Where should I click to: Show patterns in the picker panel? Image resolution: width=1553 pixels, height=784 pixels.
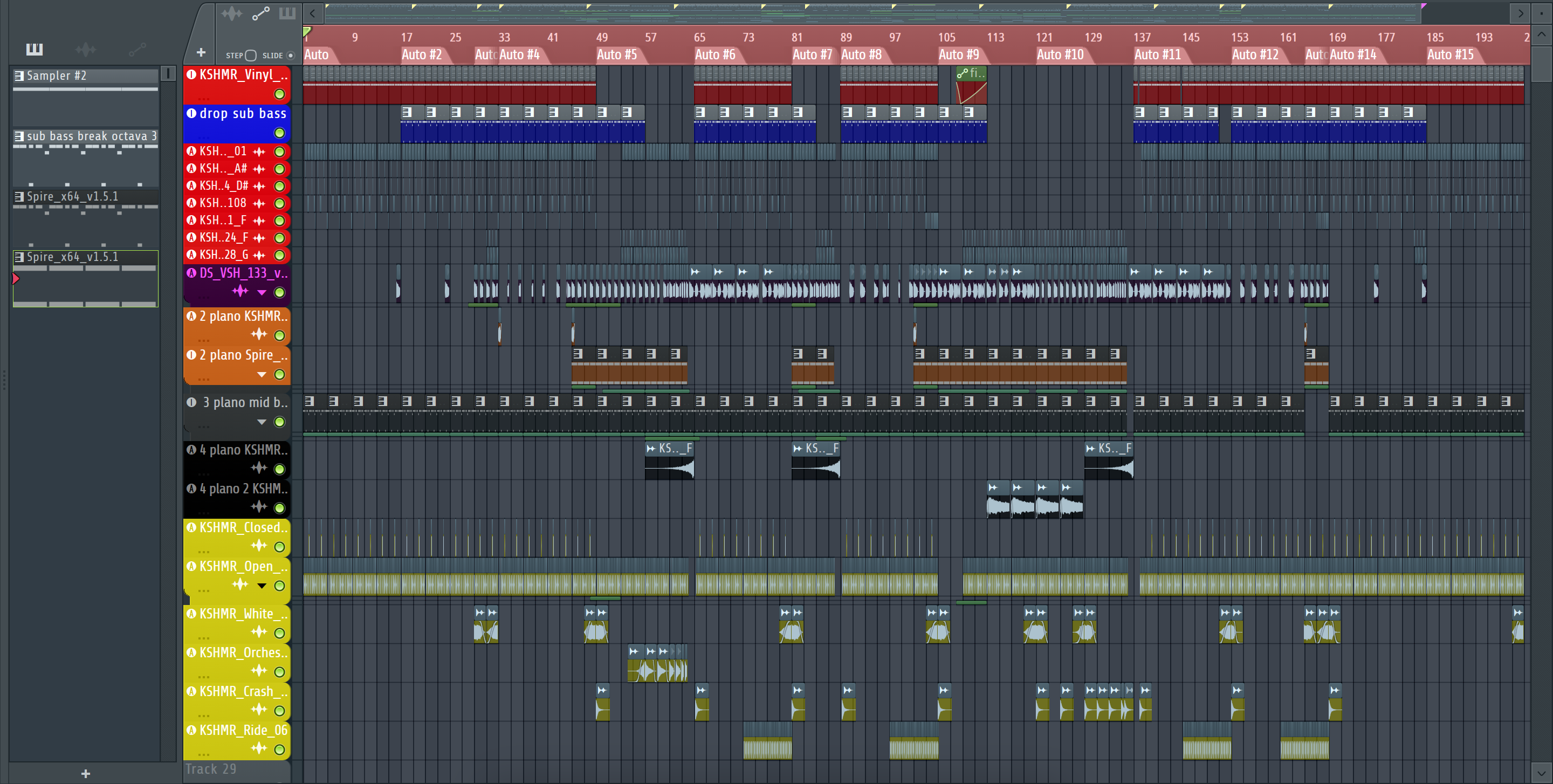[35, 49]
